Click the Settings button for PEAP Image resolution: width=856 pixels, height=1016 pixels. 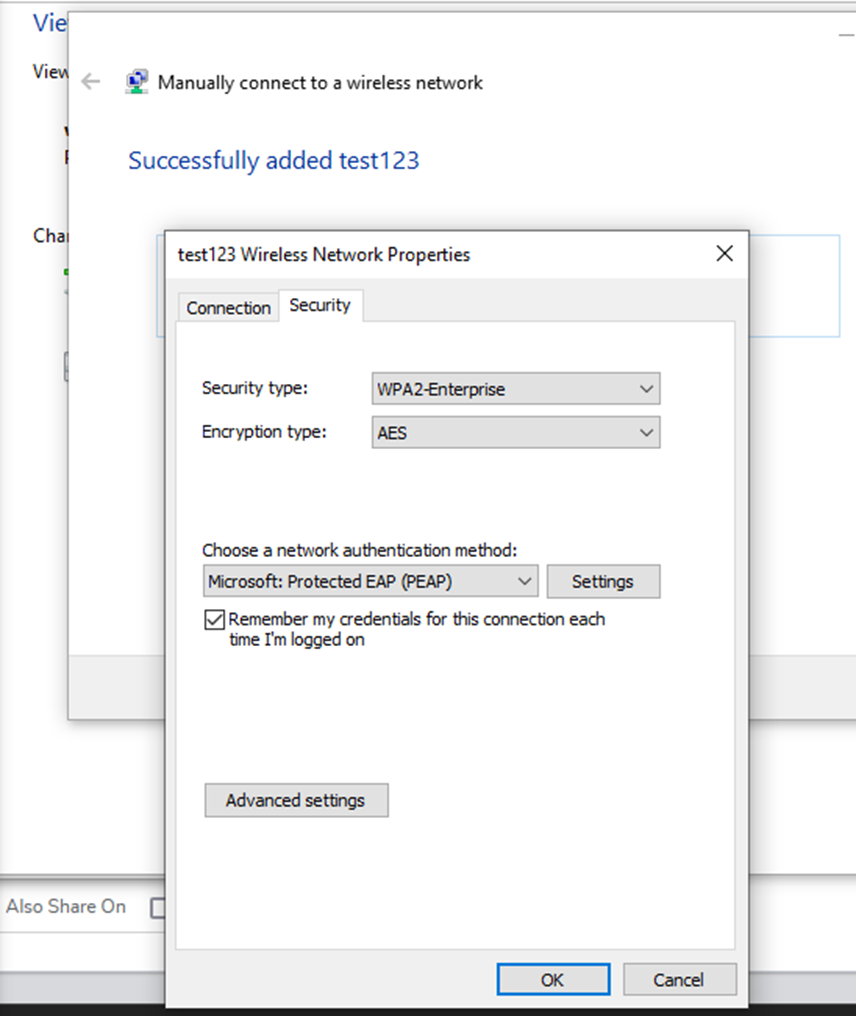point(603,581)
